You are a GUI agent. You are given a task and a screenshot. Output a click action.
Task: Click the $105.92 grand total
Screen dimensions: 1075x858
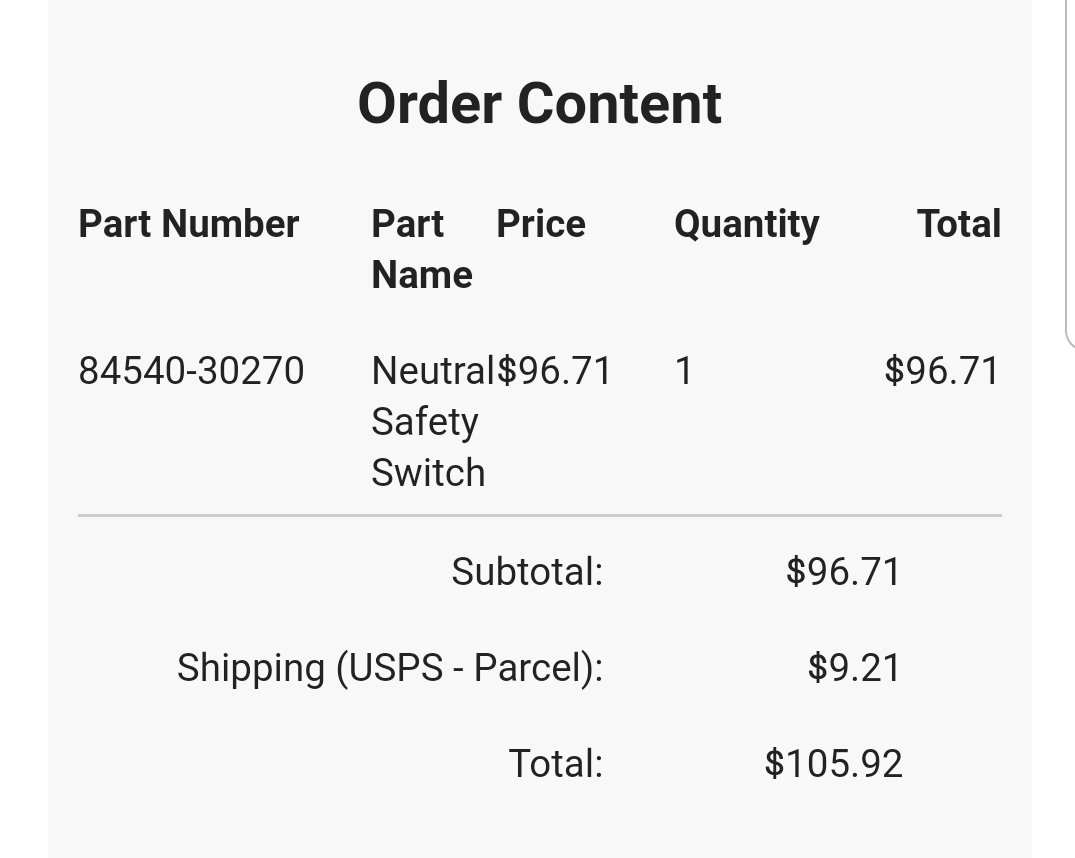[x=834, y=763]
